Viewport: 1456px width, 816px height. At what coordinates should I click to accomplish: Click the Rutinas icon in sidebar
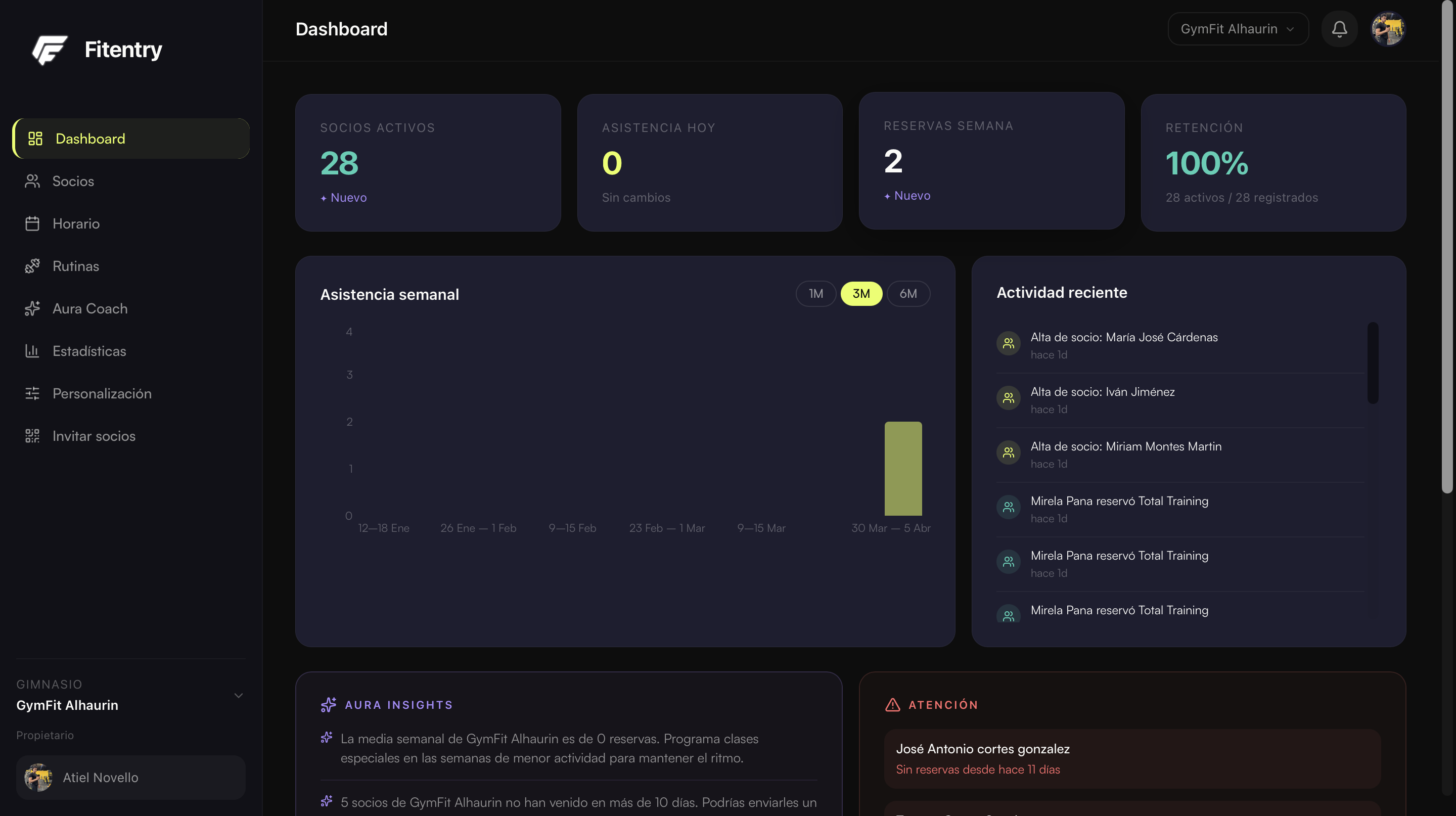tap(32, 265)
